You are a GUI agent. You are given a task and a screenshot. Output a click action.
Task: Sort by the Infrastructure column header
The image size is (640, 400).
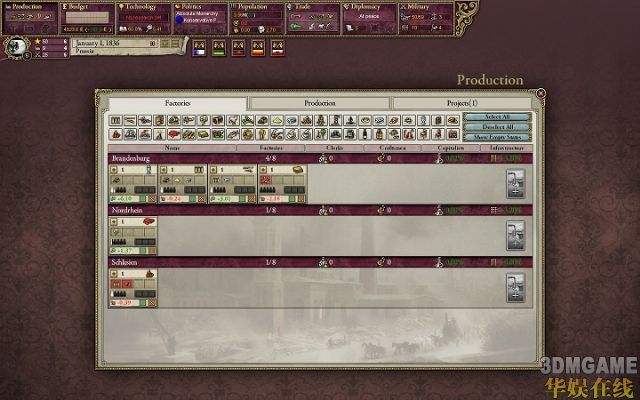[507, 148]
